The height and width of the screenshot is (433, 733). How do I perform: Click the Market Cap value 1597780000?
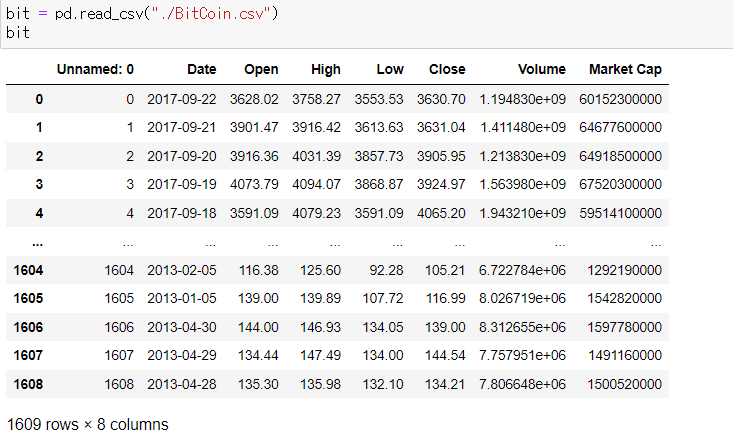[625, 327]
